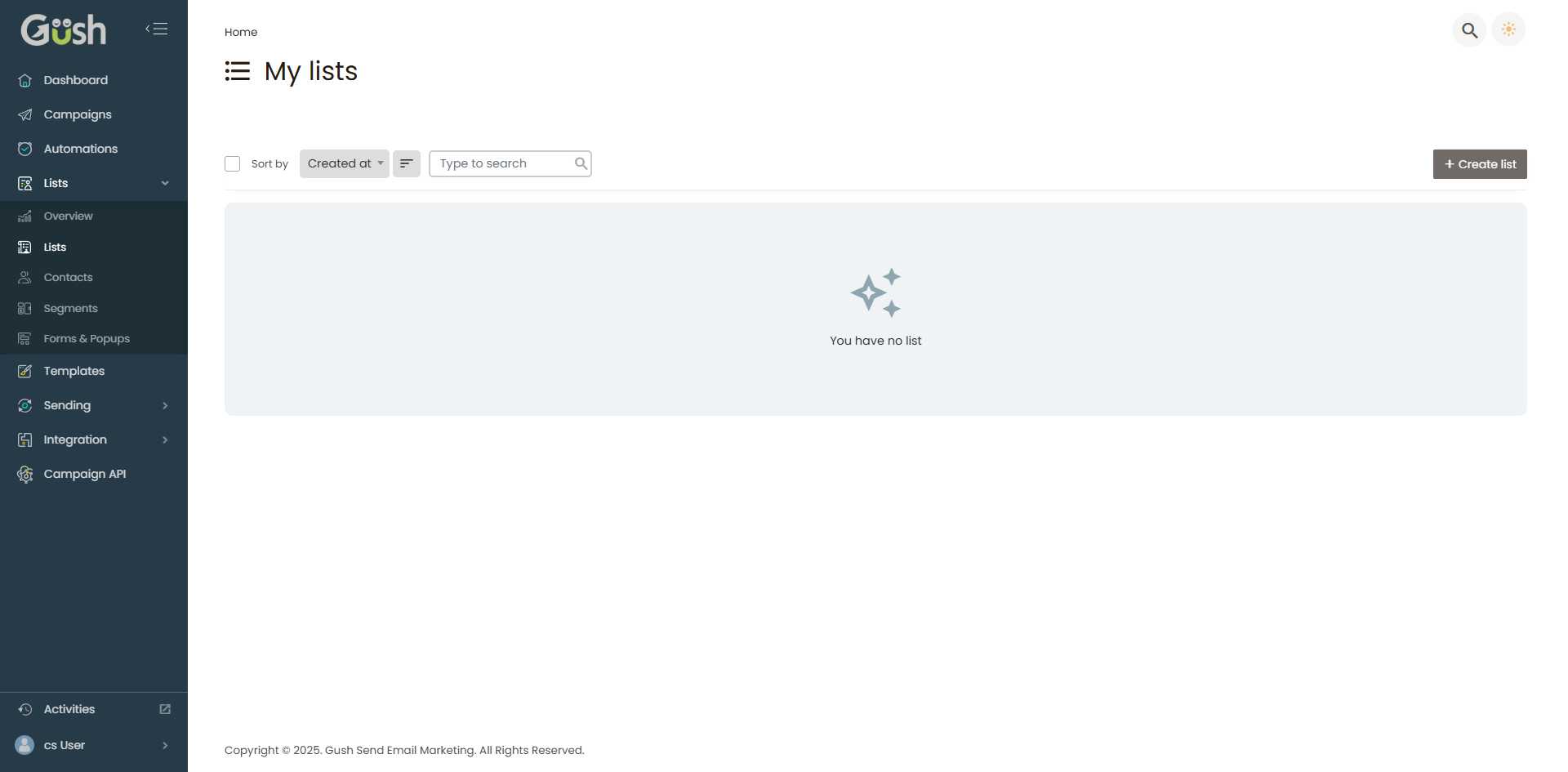Click the bulleted list icon beside My lists
This screenshot has width=1568, height=772.
pyautogui.click(x=238, y=71)
